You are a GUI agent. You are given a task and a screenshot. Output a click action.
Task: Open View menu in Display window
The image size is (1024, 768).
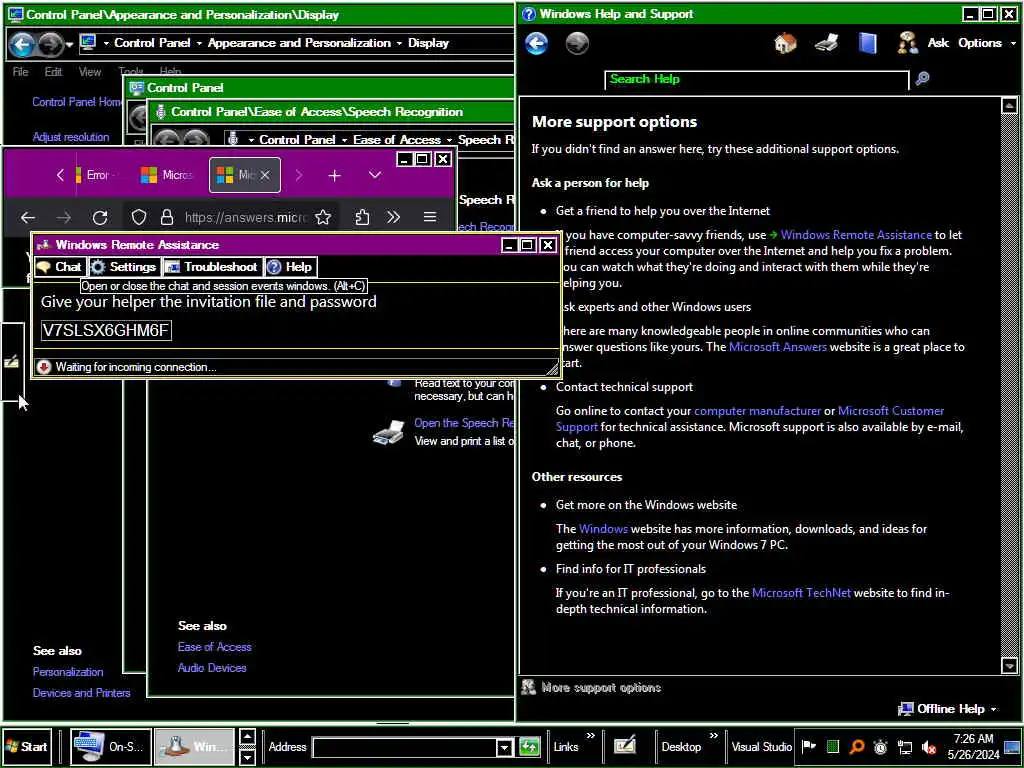coord(89,72)
